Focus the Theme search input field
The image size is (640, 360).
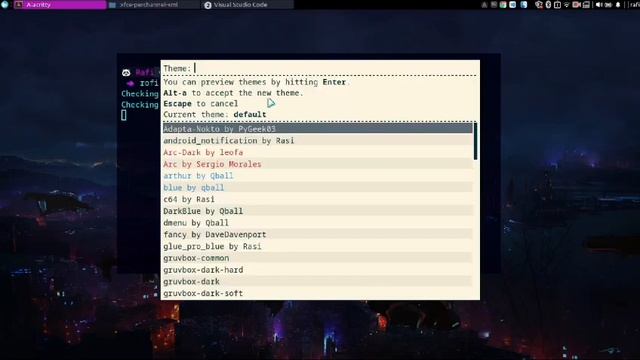pos(320,68)
